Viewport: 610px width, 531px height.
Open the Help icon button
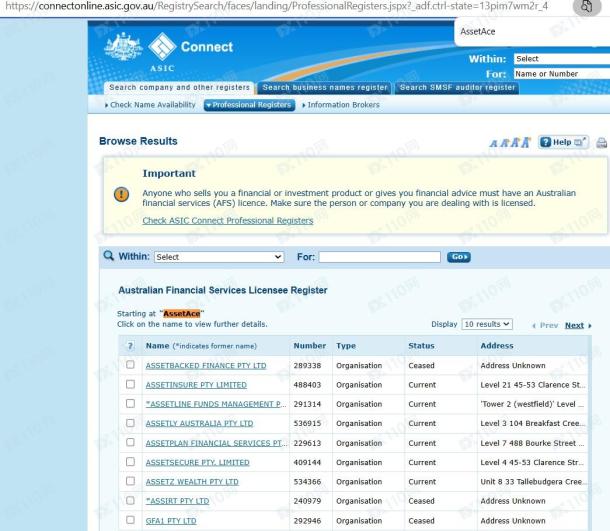563,142
